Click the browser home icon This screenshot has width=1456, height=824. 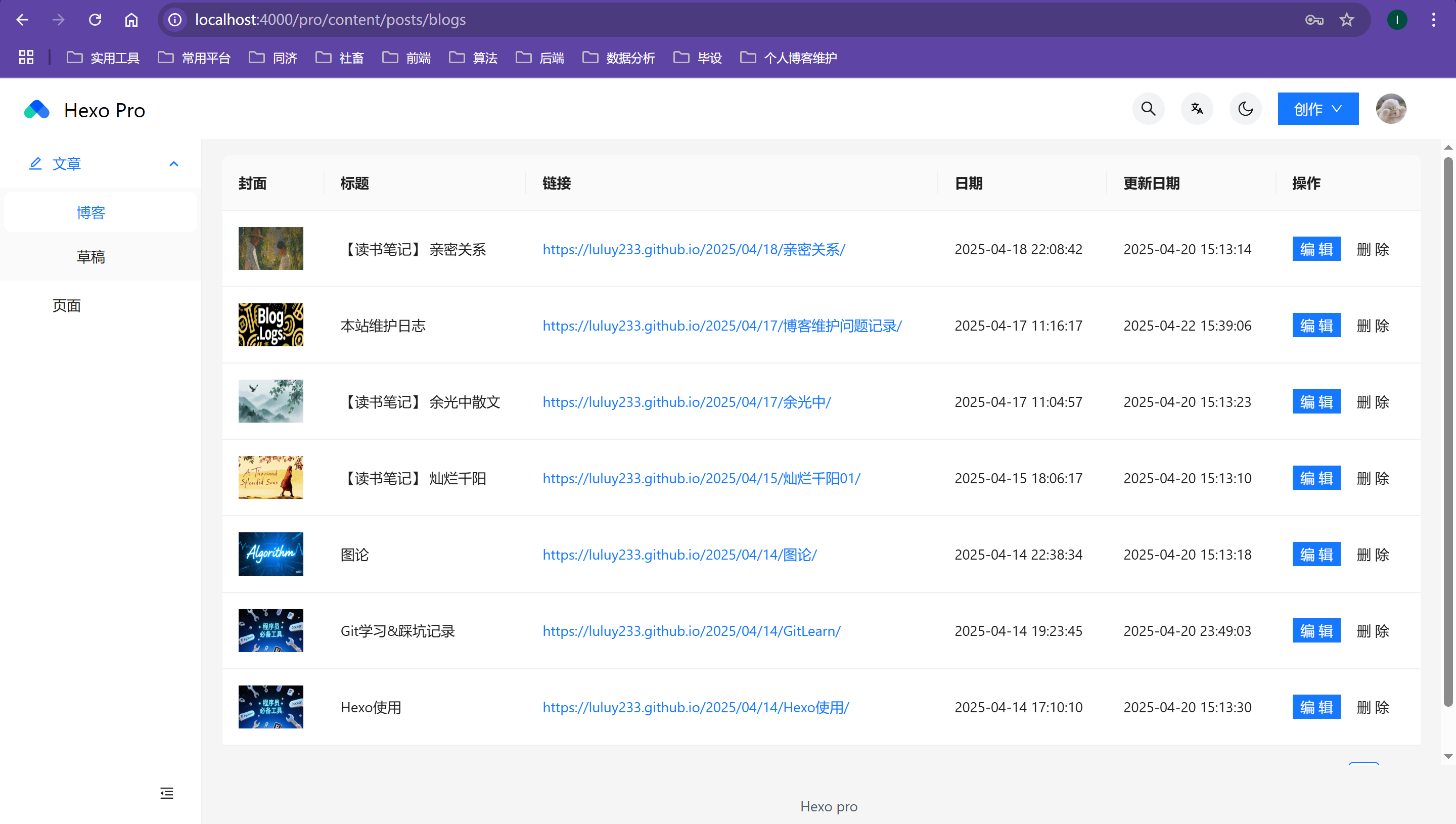[x=131, y=20]
